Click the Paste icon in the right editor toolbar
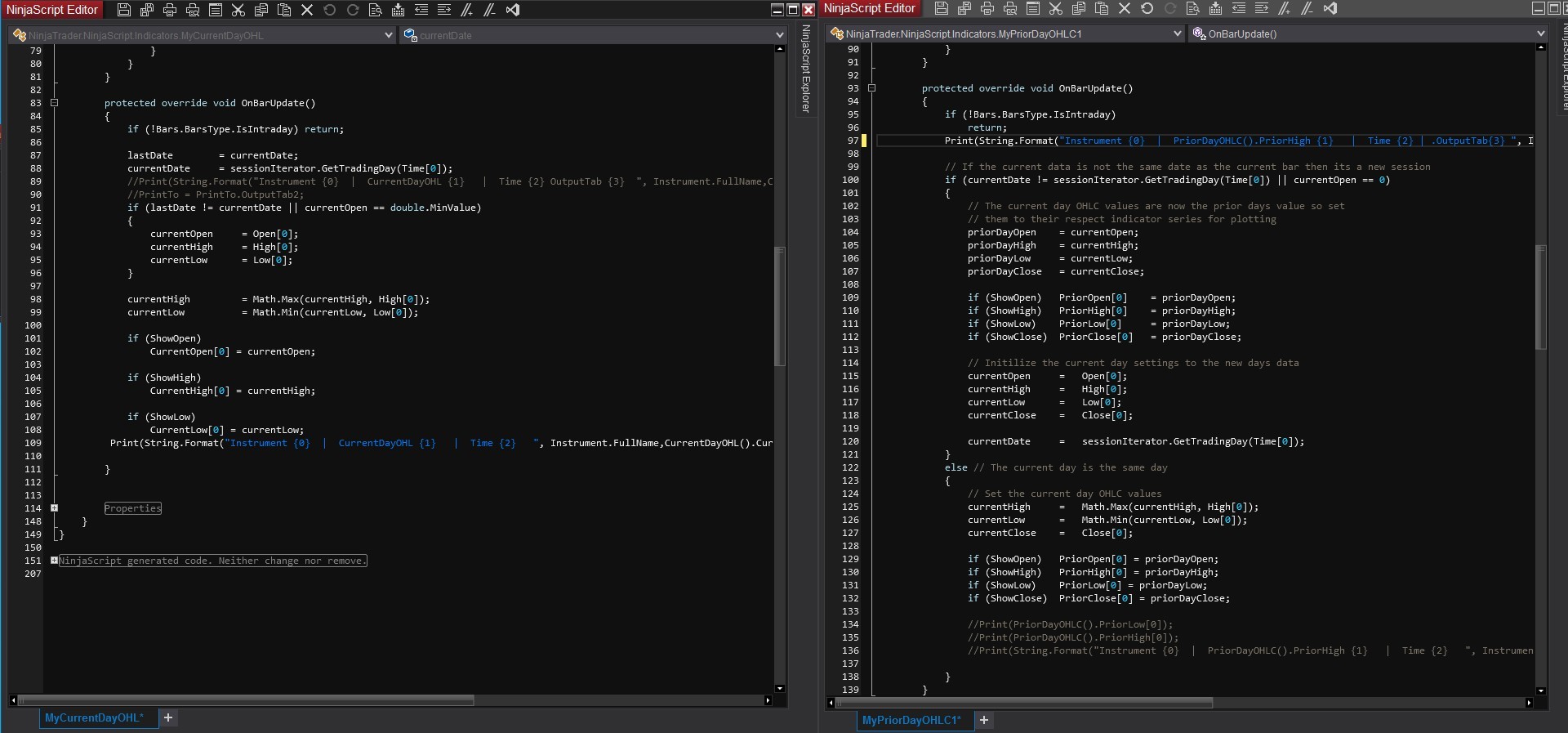 pyautogui.click(x=1102, y=8)
